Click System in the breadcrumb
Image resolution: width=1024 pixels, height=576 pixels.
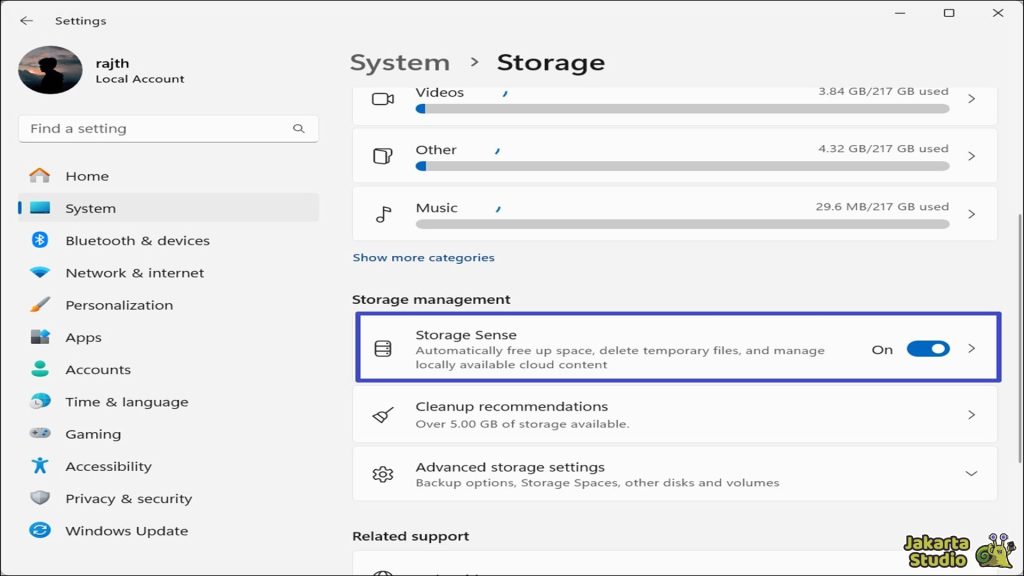tap(399, 62)
